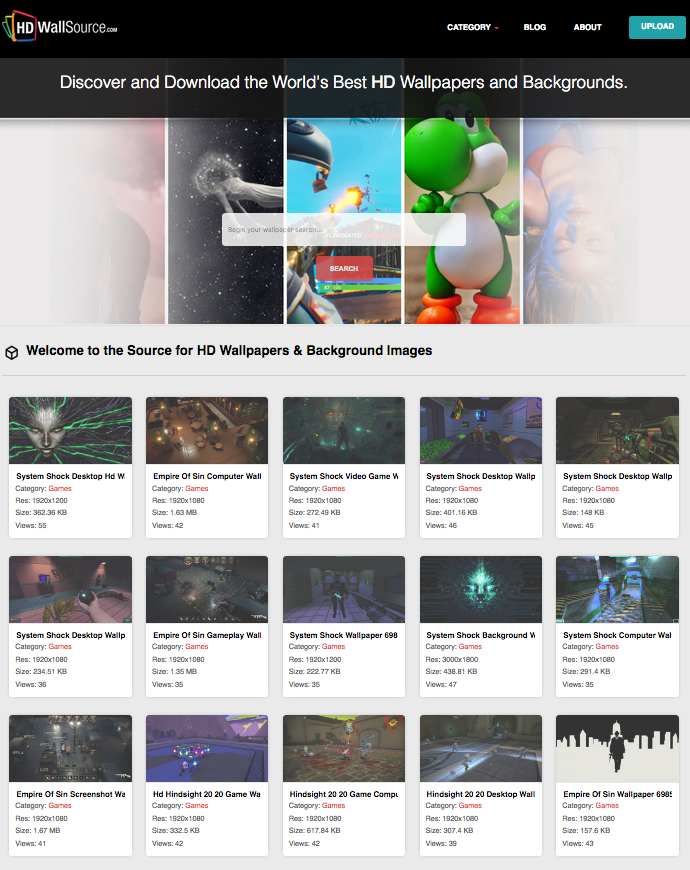690x870 pixels.
Task: Click the System Shock Video Game title
Action: click(x=344, y=476)
